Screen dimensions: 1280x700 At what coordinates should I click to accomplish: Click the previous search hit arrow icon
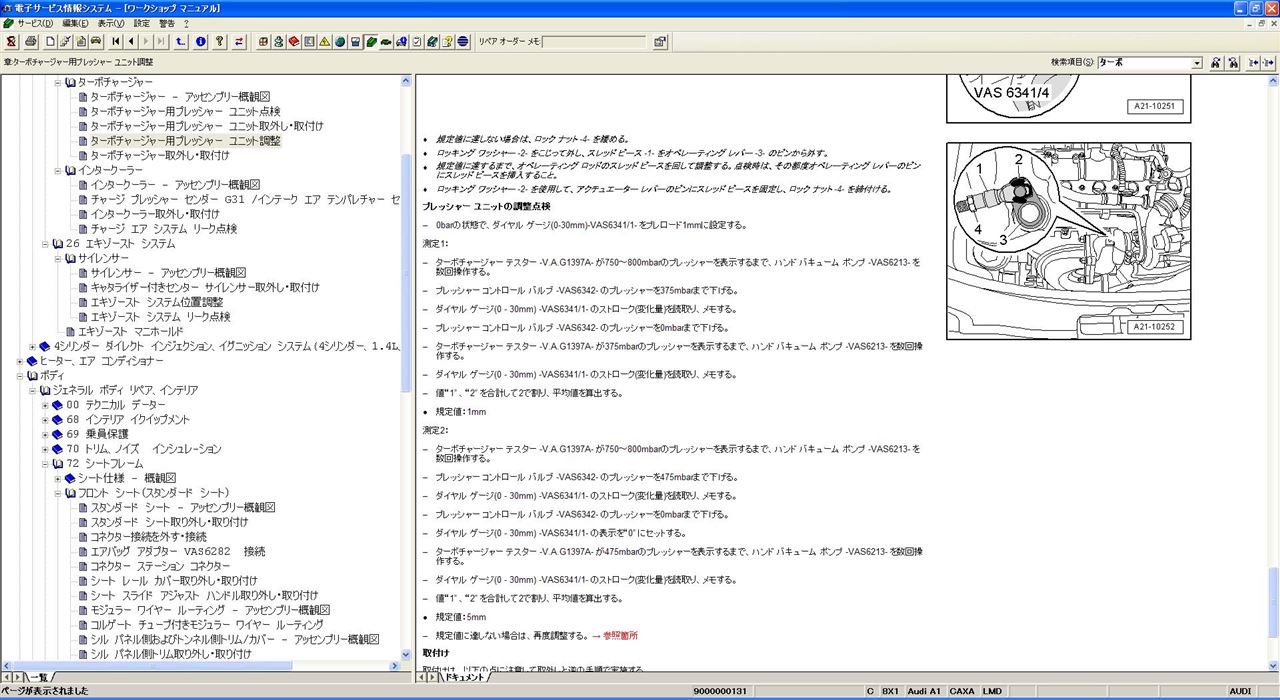tap(1253, 62)
